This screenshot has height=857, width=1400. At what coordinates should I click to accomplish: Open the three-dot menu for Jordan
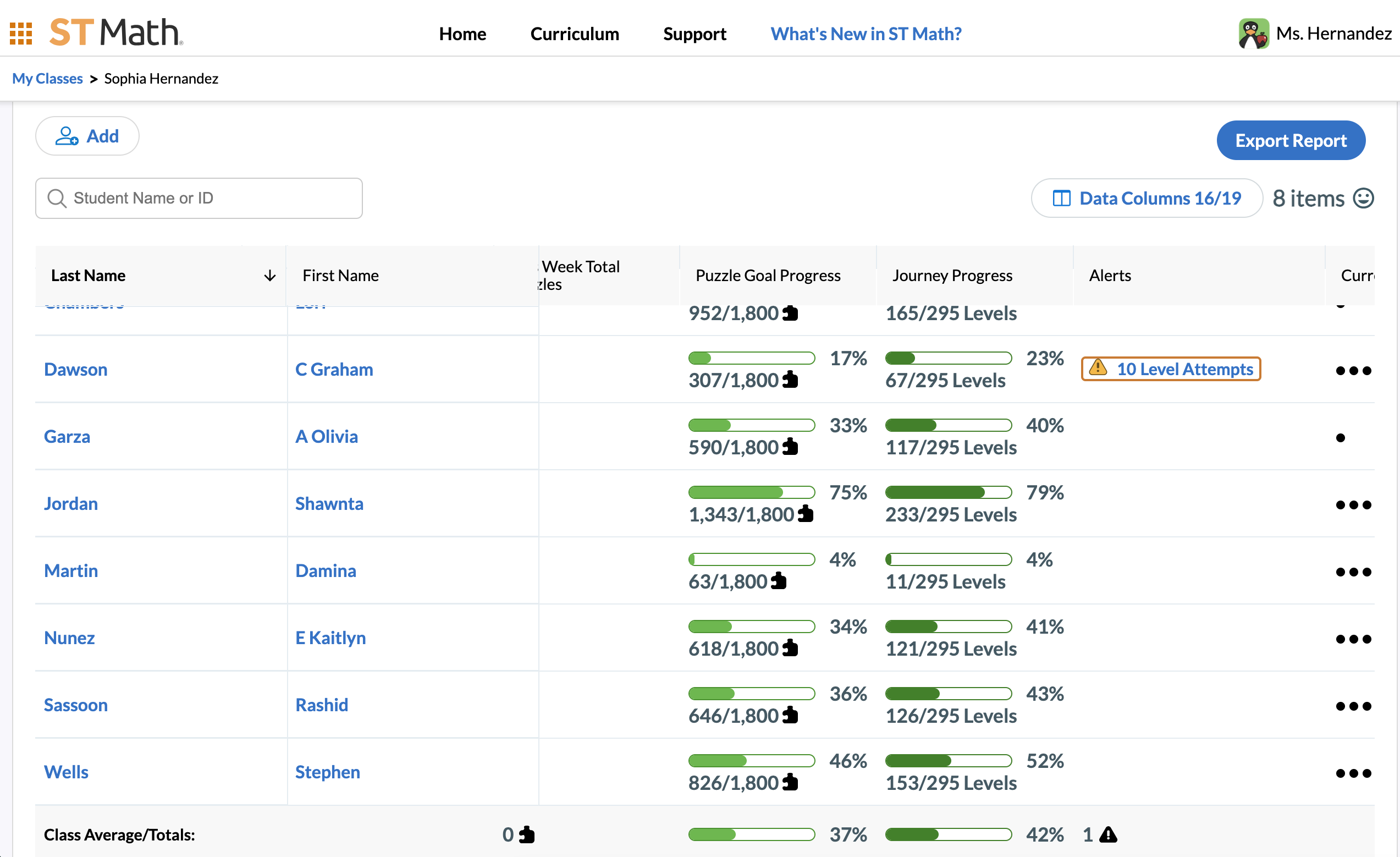[1353, 505]
